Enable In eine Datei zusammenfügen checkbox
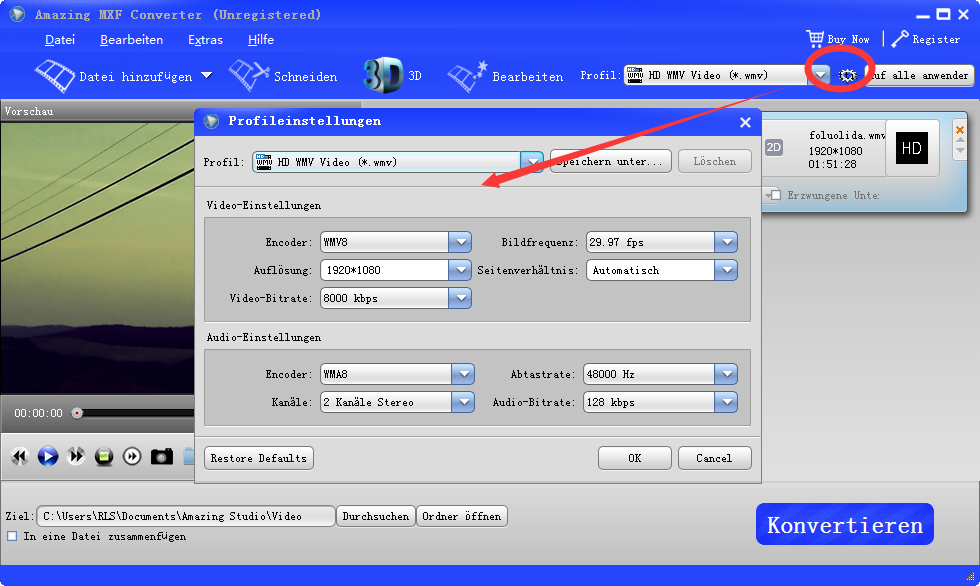Viewport: 980px width, 586px height. (12, 536)
